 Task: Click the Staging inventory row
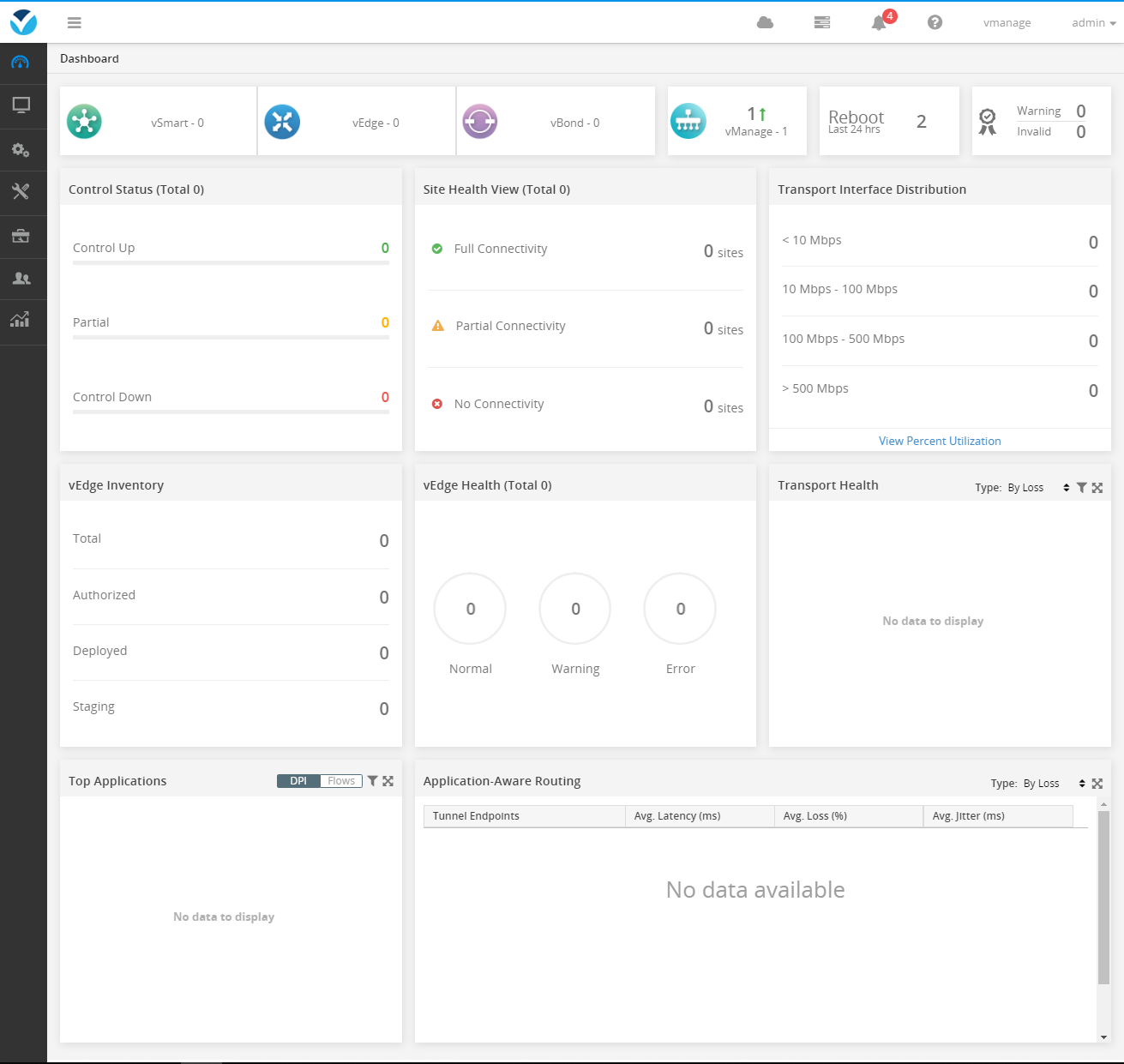pyautogui.click(x=231, y=708)
